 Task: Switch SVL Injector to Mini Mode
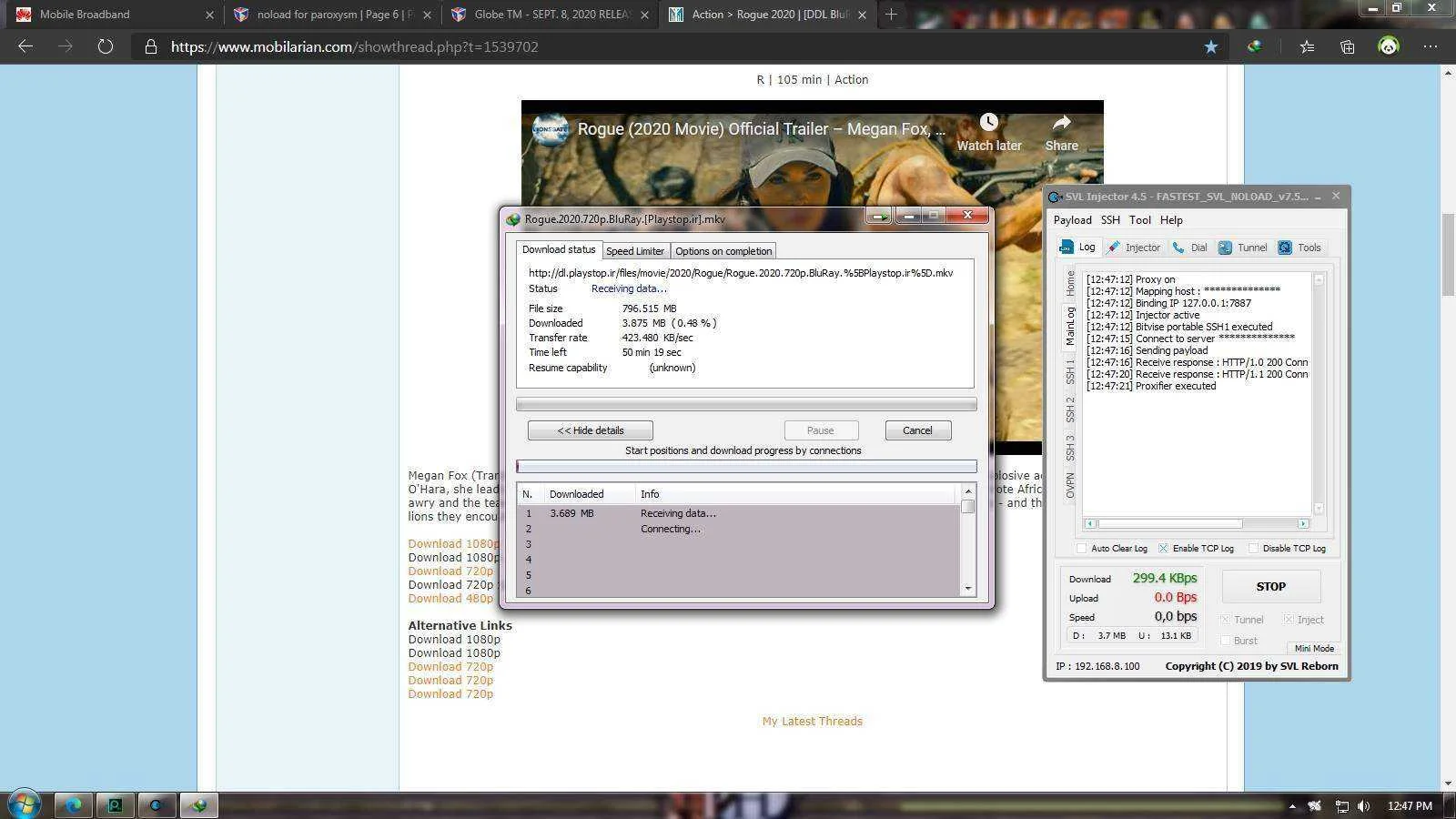(1314, 648)
